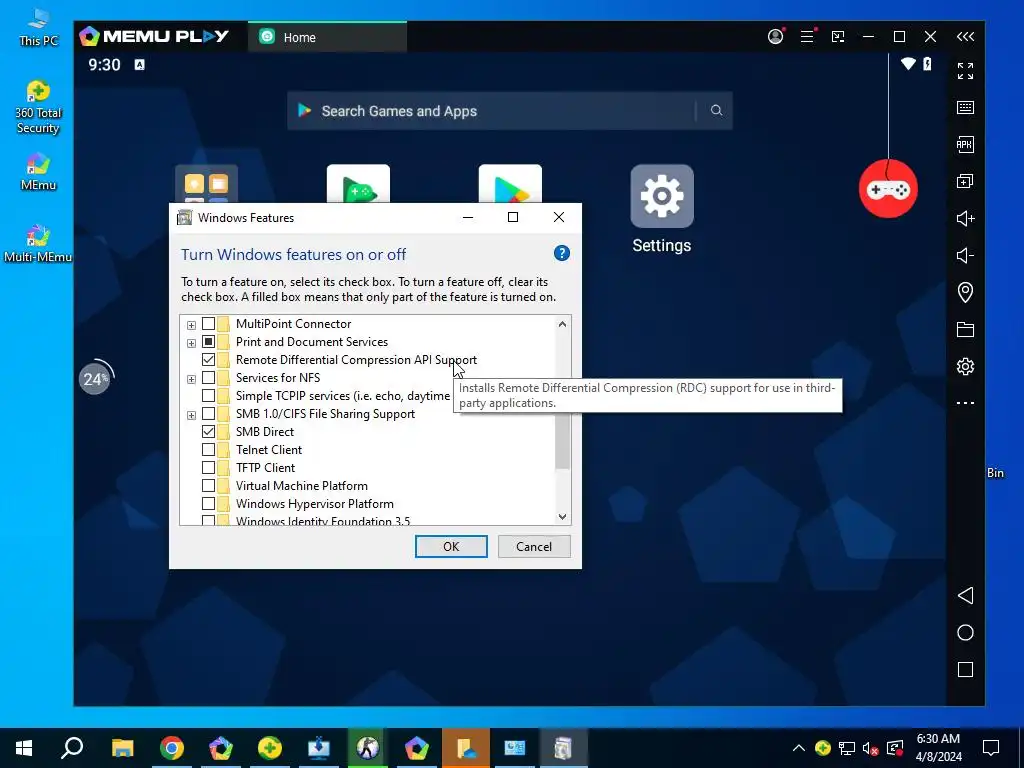Check SMB 1.0/CIFS File Sharing Support
The width and height of the screenshot is (1024, 768).
(208, 413)
